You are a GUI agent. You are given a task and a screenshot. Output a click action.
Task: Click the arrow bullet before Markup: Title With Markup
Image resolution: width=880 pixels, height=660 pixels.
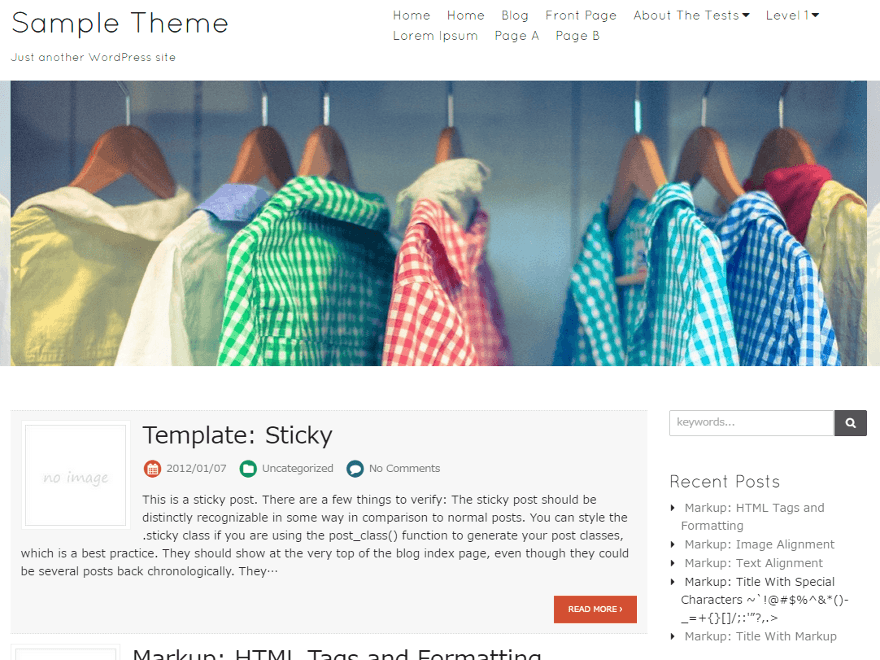tap(672, 636)
